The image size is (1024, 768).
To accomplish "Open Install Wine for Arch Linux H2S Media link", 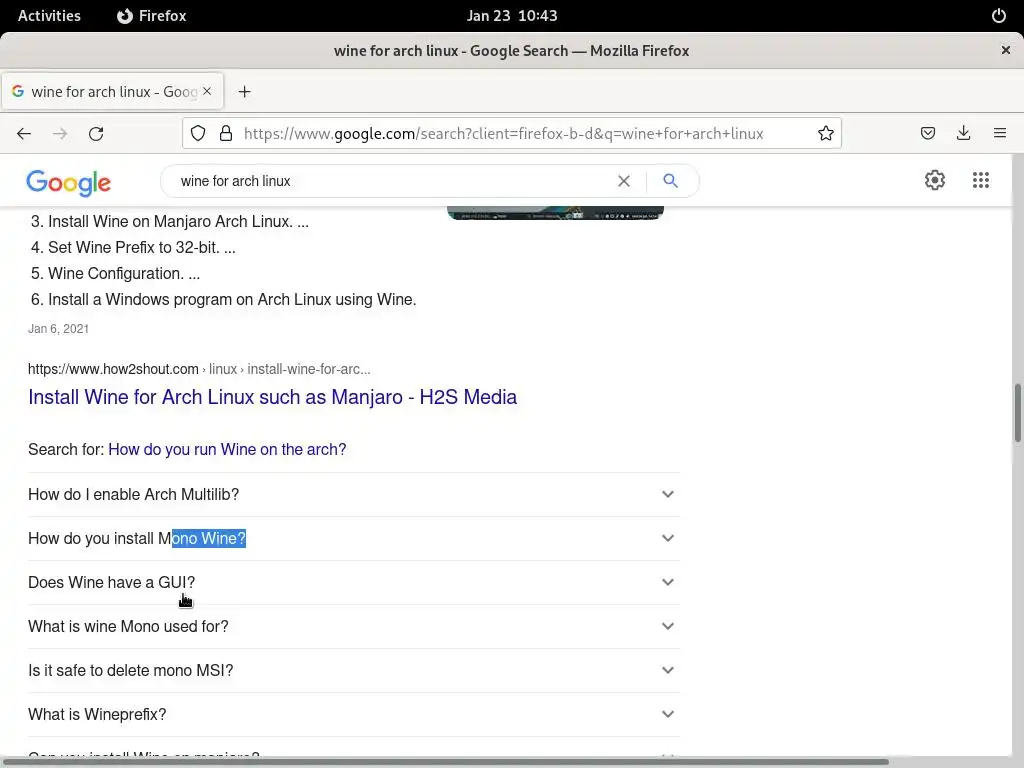I will point(272,397).
